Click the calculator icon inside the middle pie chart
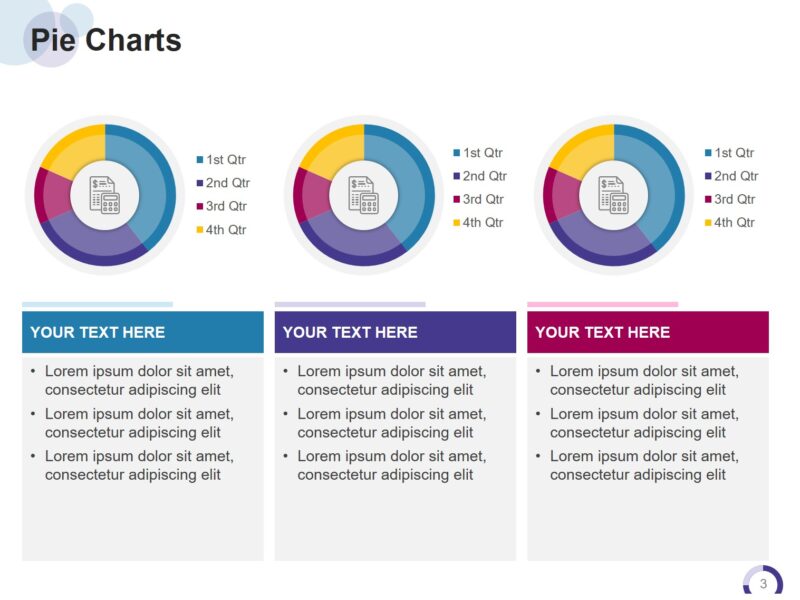This screenshot has width=800, height=600. coord(363,194)
